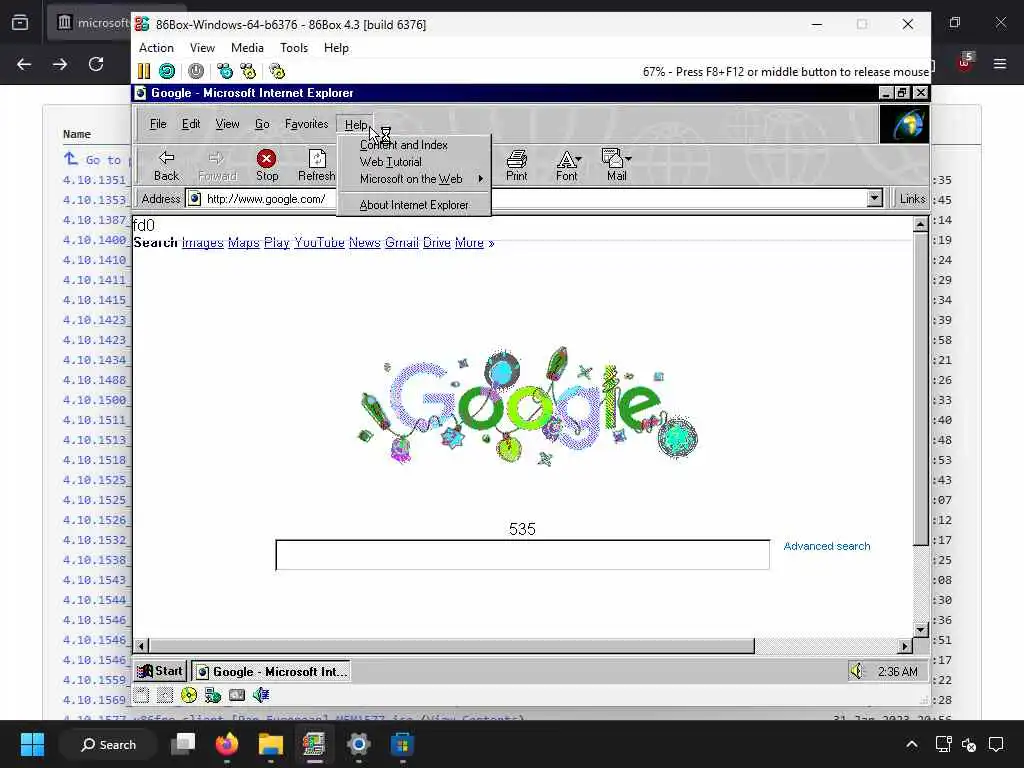Click the Play link on Google page
This screenshot has width=1024, height=768.
[277, 243]
